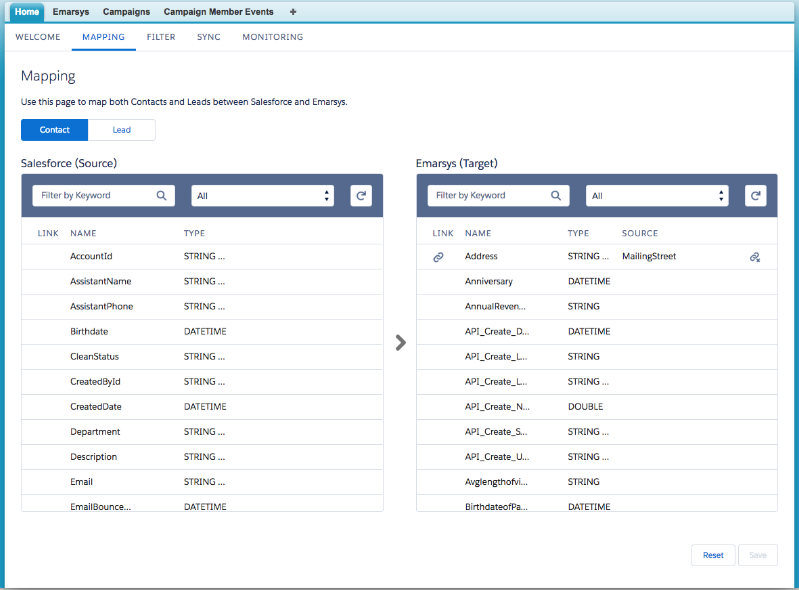The image size is (799, 590).
Task: Remove the MailingStreet mapping with unlink icon
Action: click(755, 257)
